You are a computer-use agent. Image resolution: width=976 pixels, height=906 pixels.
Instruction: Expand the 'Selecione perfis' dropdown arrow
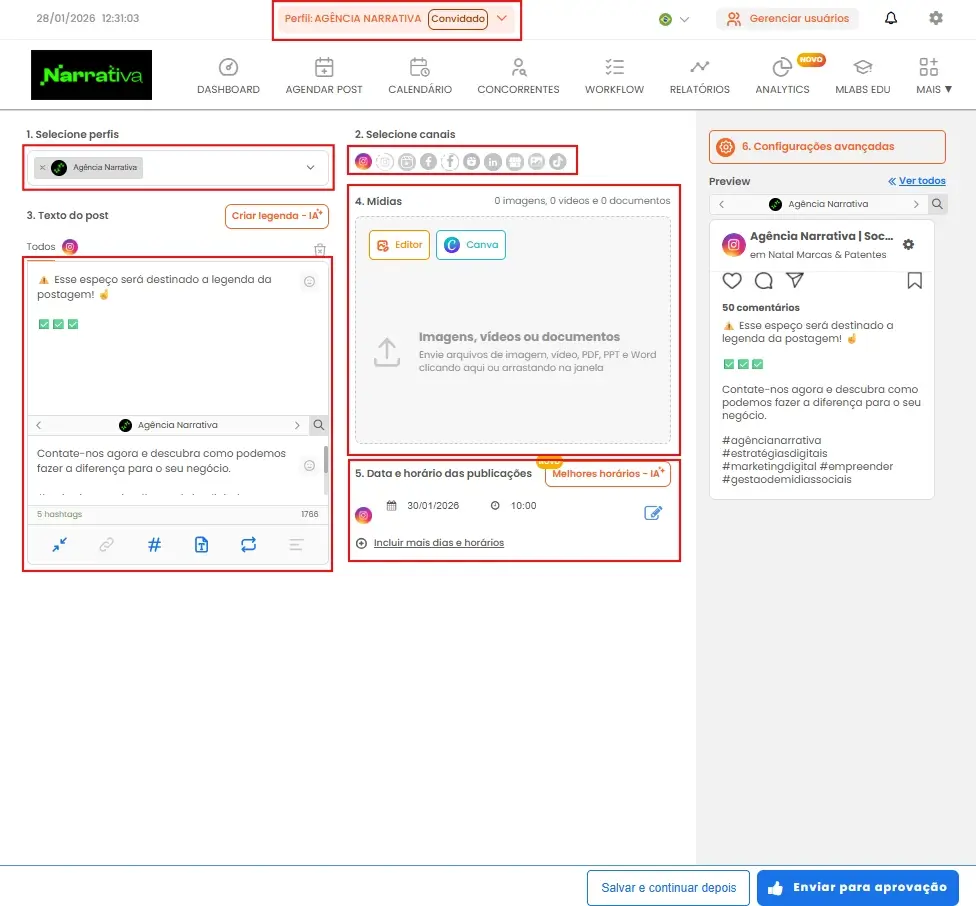311,167
